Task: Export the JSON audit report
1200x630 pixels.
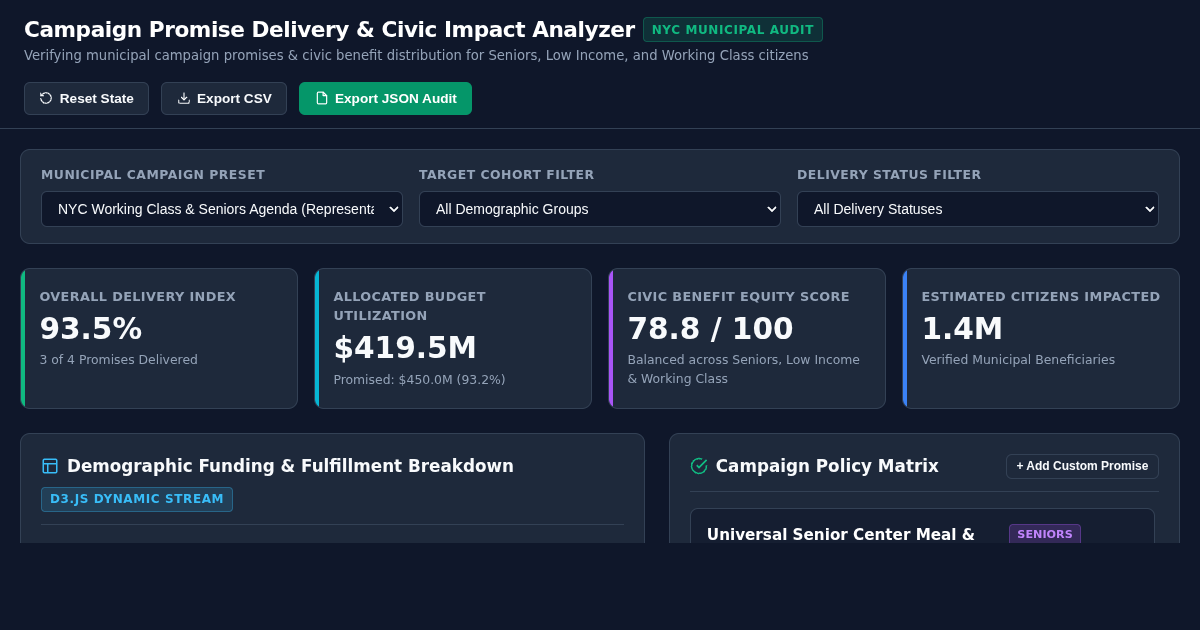Action: pyautogui.click(x=385, y=98)
